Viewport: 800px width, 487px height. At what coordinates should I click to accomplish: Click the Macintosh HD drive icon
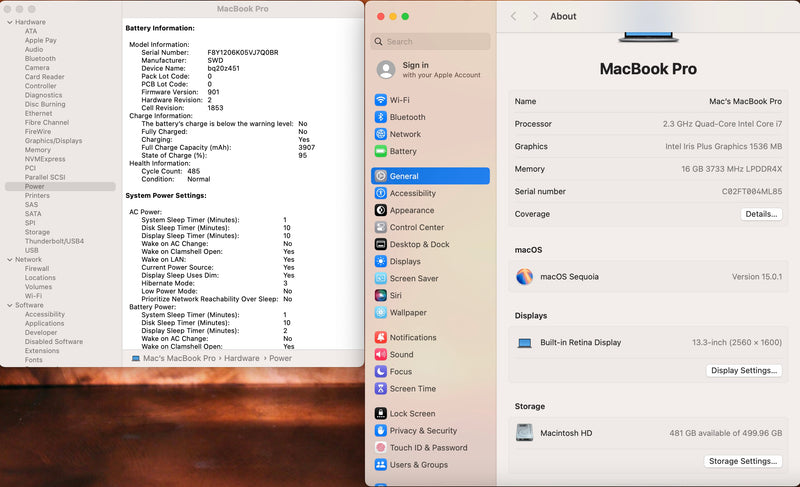(x=524, y=432)
